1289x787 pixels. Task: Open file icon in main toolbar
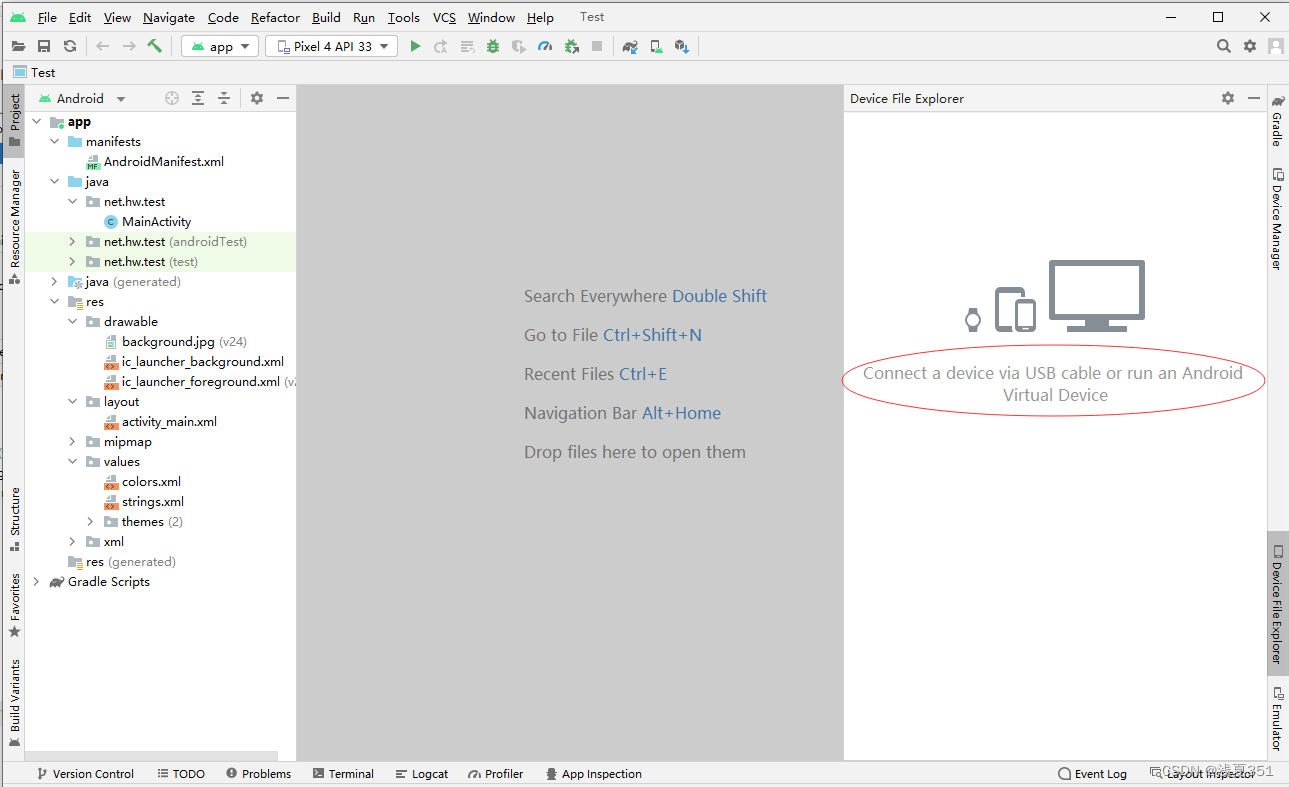18,46
